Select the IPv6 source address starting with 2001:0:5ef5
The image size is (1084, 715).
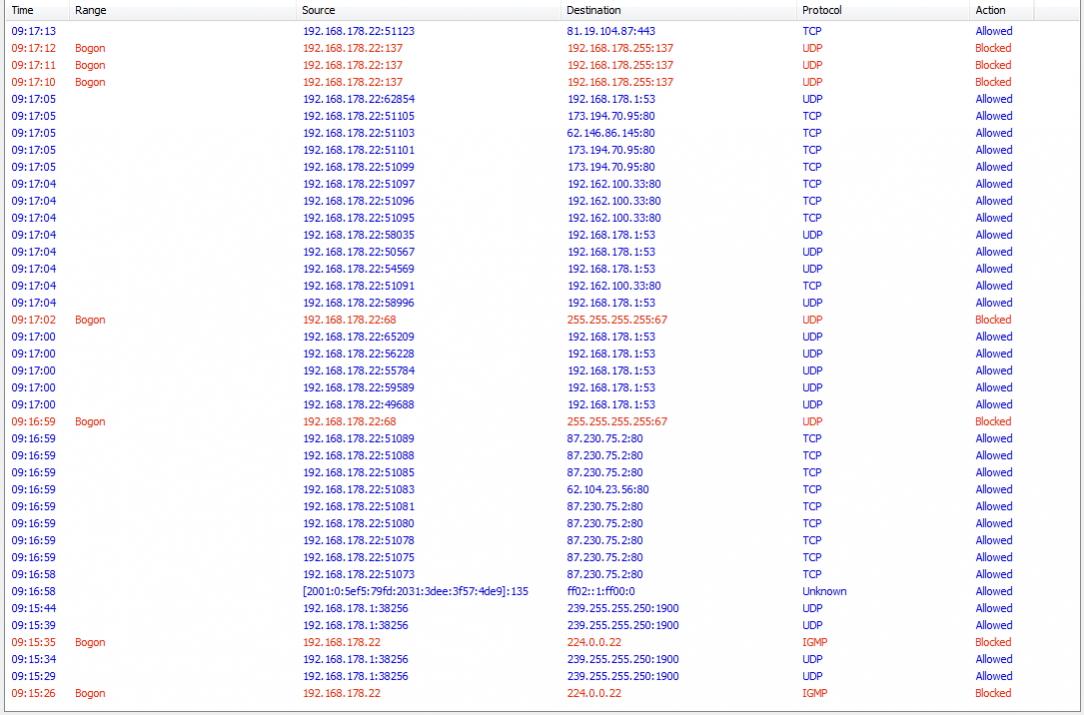[415, 591]
